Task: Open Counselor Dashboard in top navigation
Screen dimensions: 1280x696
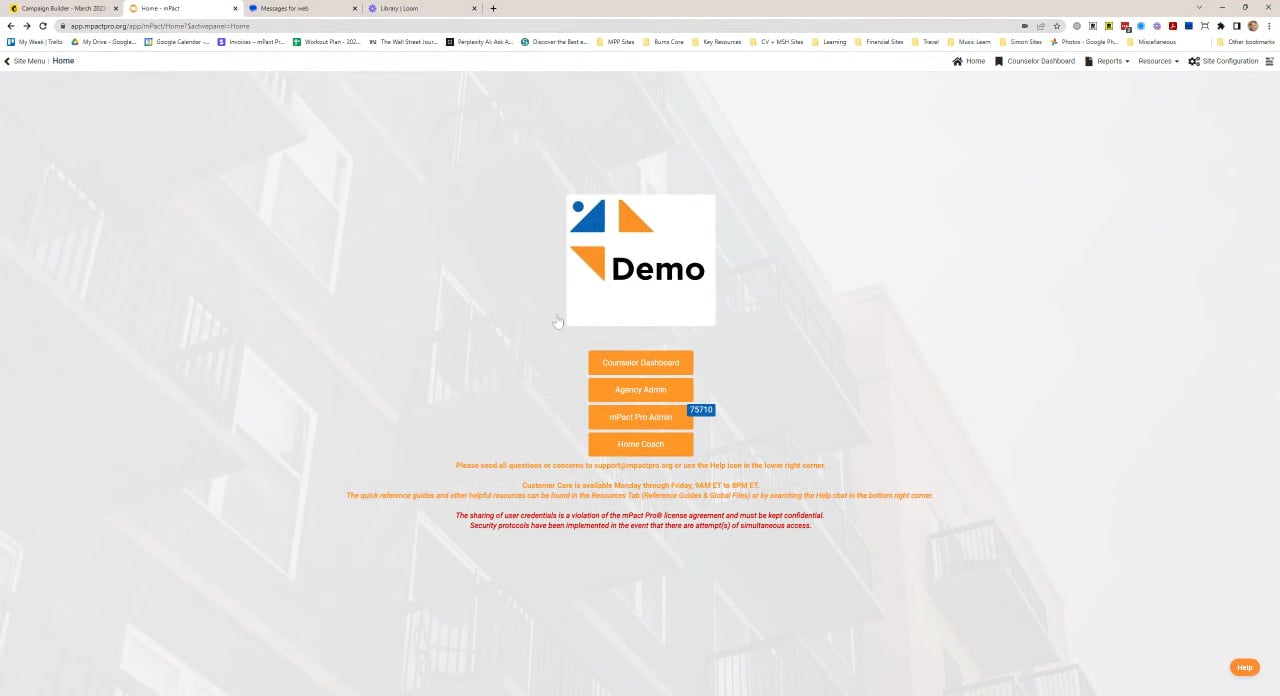Action: 1035,61
